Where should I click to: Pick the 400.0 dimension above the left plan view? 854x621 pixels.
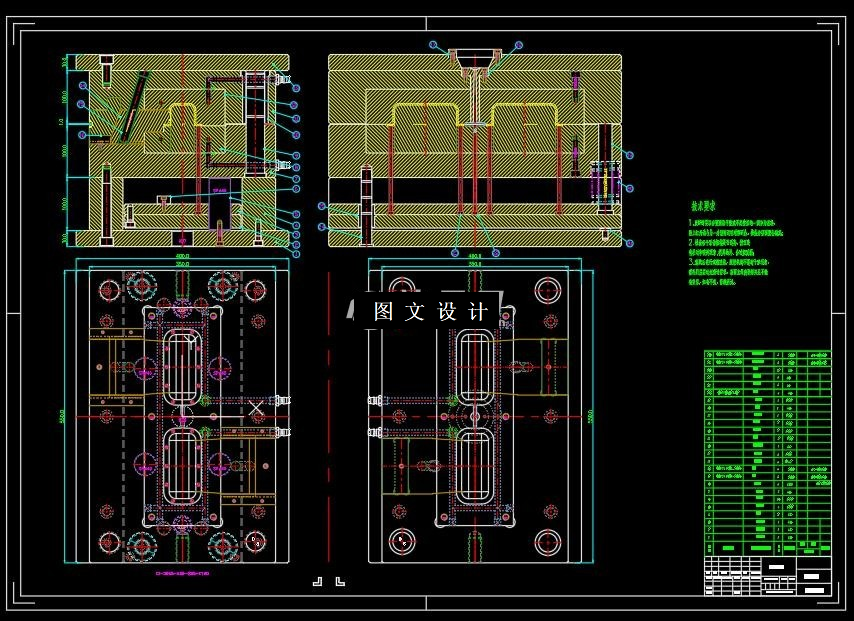[182, 255]
